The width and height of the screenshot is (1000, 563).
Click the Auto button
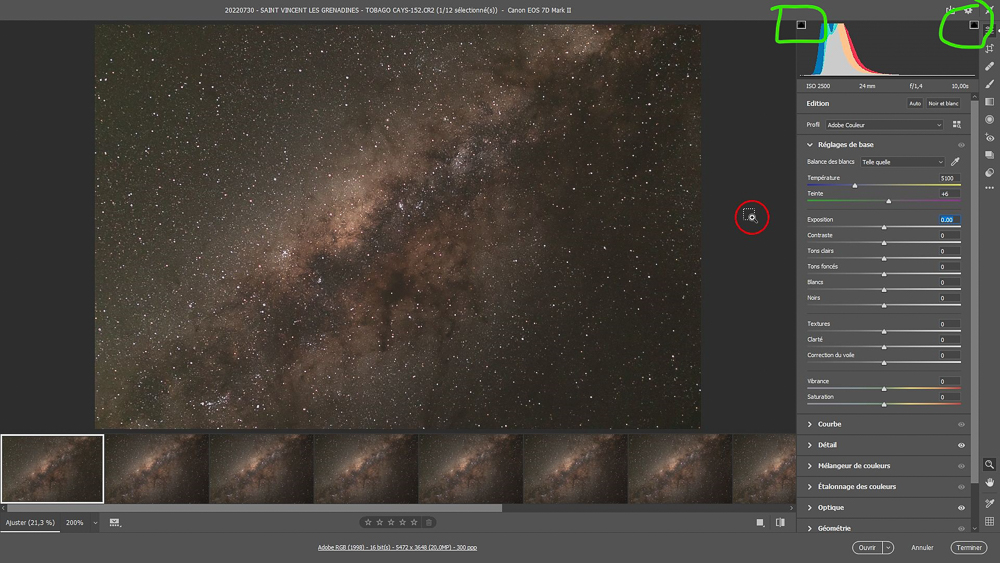pyautogui.click(x=915, y=103)
